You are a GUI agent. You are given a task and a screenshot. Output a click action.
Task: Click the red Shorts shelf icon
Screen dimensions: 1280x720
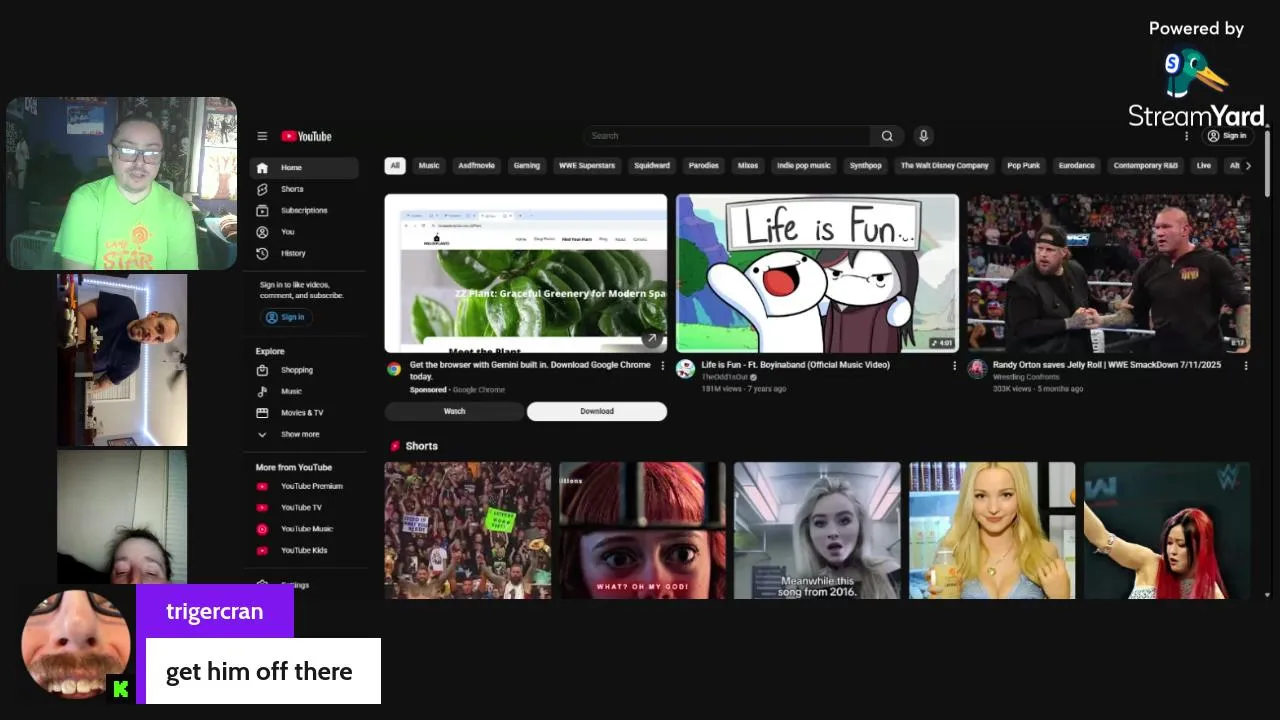click(x=395, y=446)
